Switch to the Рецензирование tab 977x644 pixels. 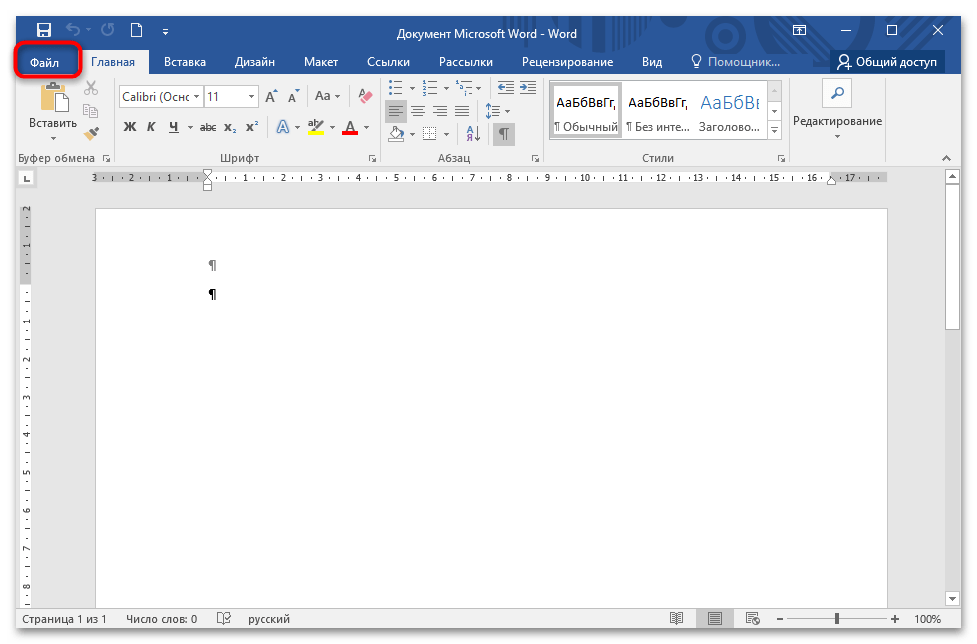[567, 62]
